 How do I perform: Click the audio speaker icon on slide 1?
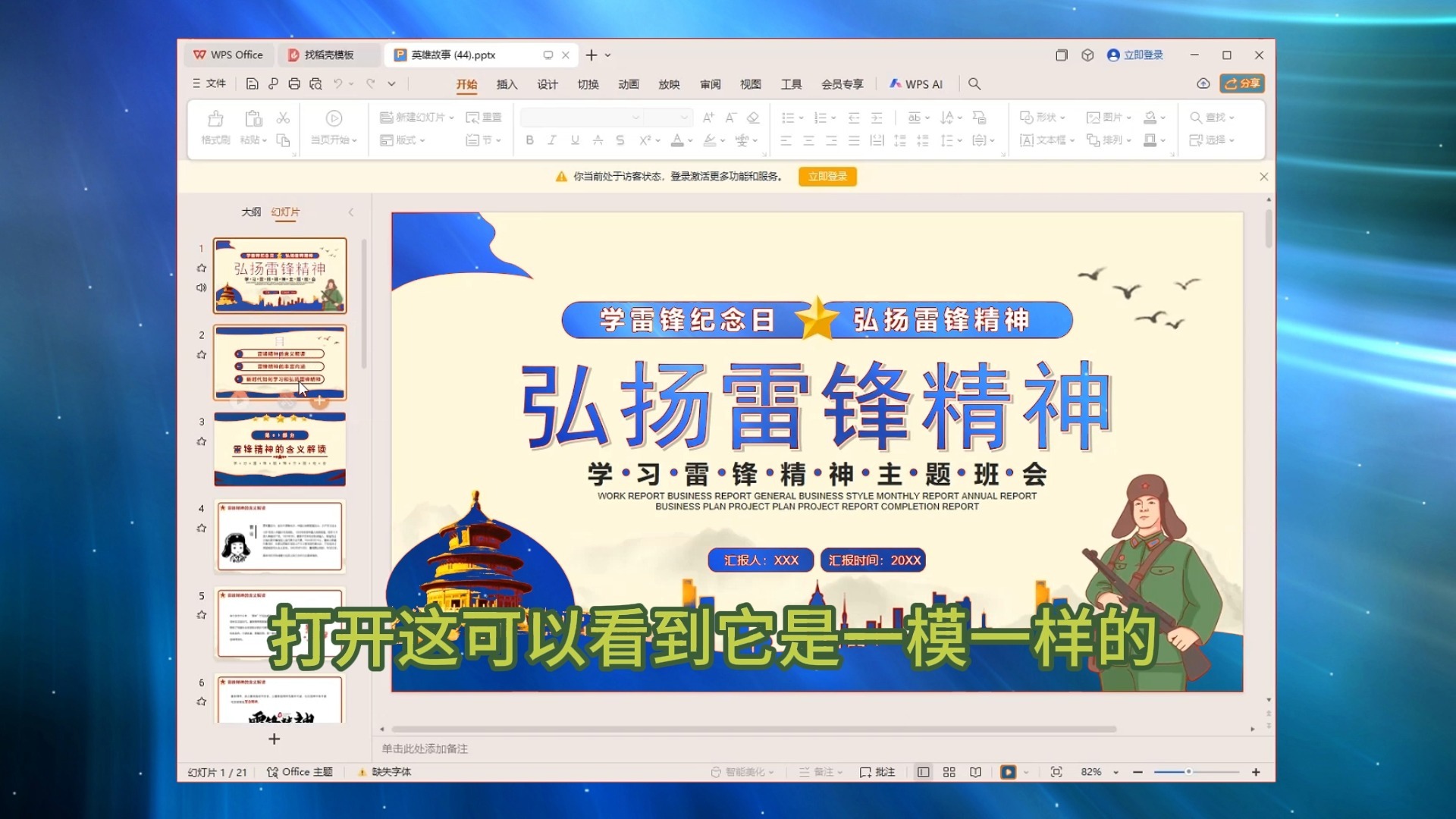[201, 287]
